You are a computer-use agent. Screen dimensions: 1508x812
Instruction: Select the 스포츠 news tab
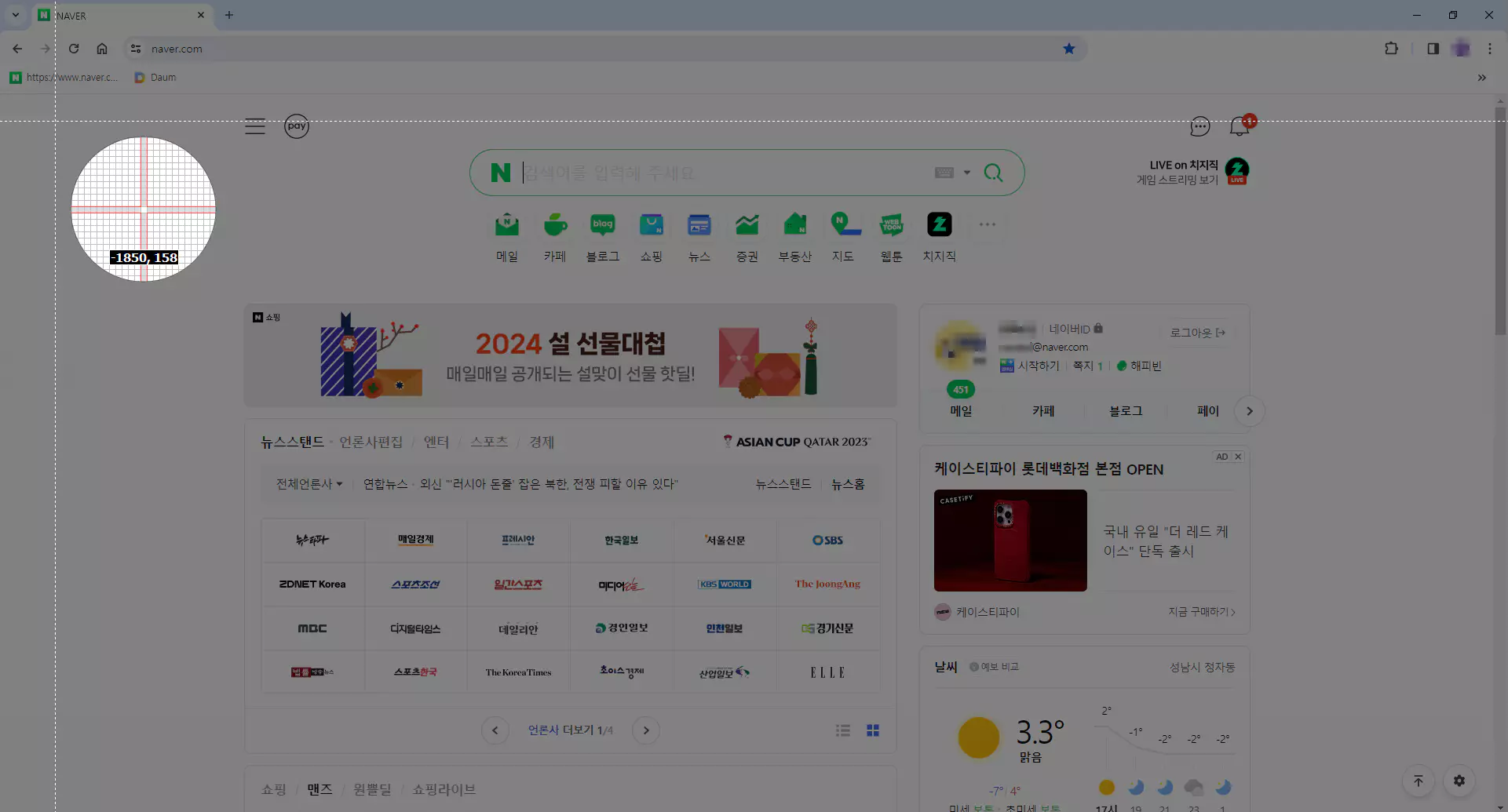click(489, 442)
